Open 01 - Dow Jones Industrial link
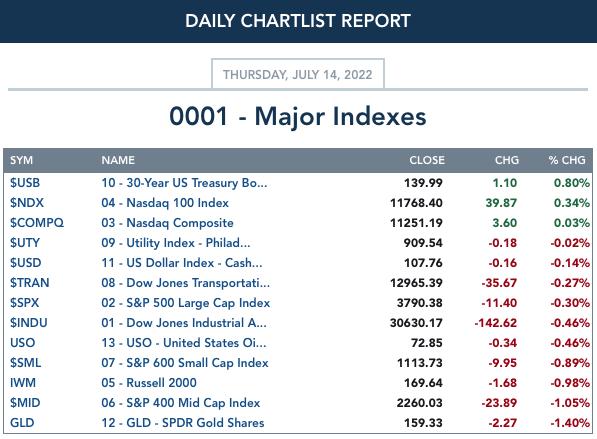 [x=184, y=322]
